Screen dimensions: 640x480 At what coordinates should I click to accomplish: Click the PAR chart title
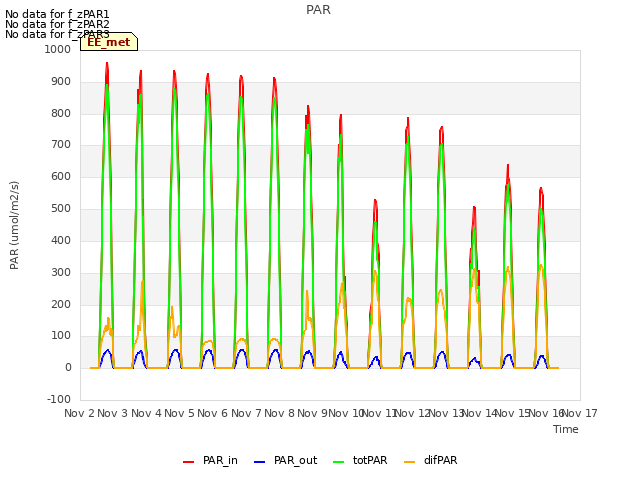click(318, 10)
